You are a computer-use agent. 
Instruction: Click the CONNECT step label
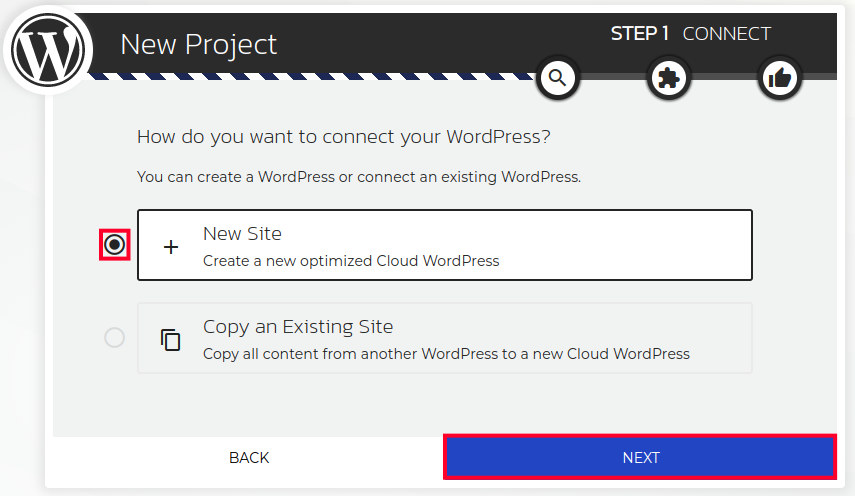click(x=727, y=34)
